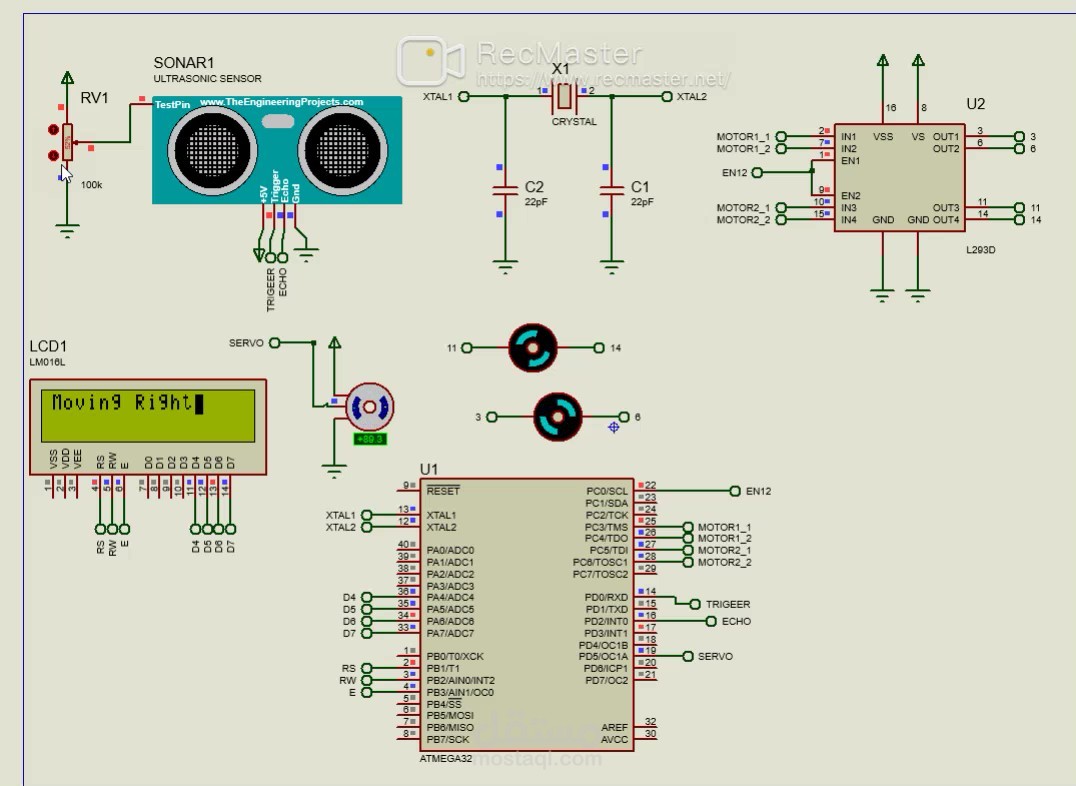Click MOTOR2_1 terminal at L293D IN3
Viewport: 1076px width, 786px height.
point(781,207)
